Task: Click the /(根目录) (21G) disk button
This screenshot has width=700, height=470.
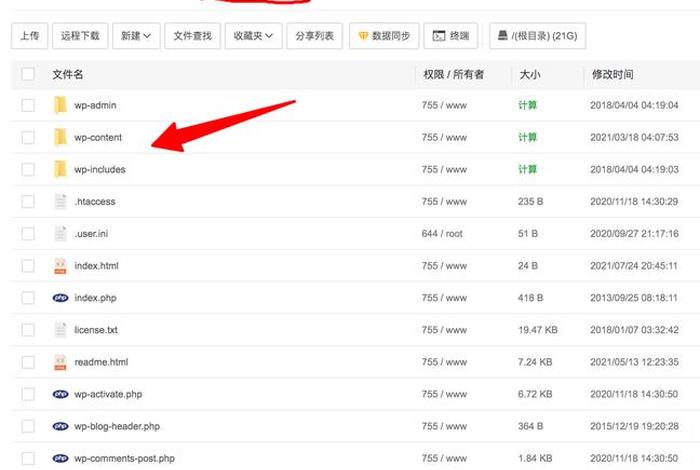Action: 538,36
